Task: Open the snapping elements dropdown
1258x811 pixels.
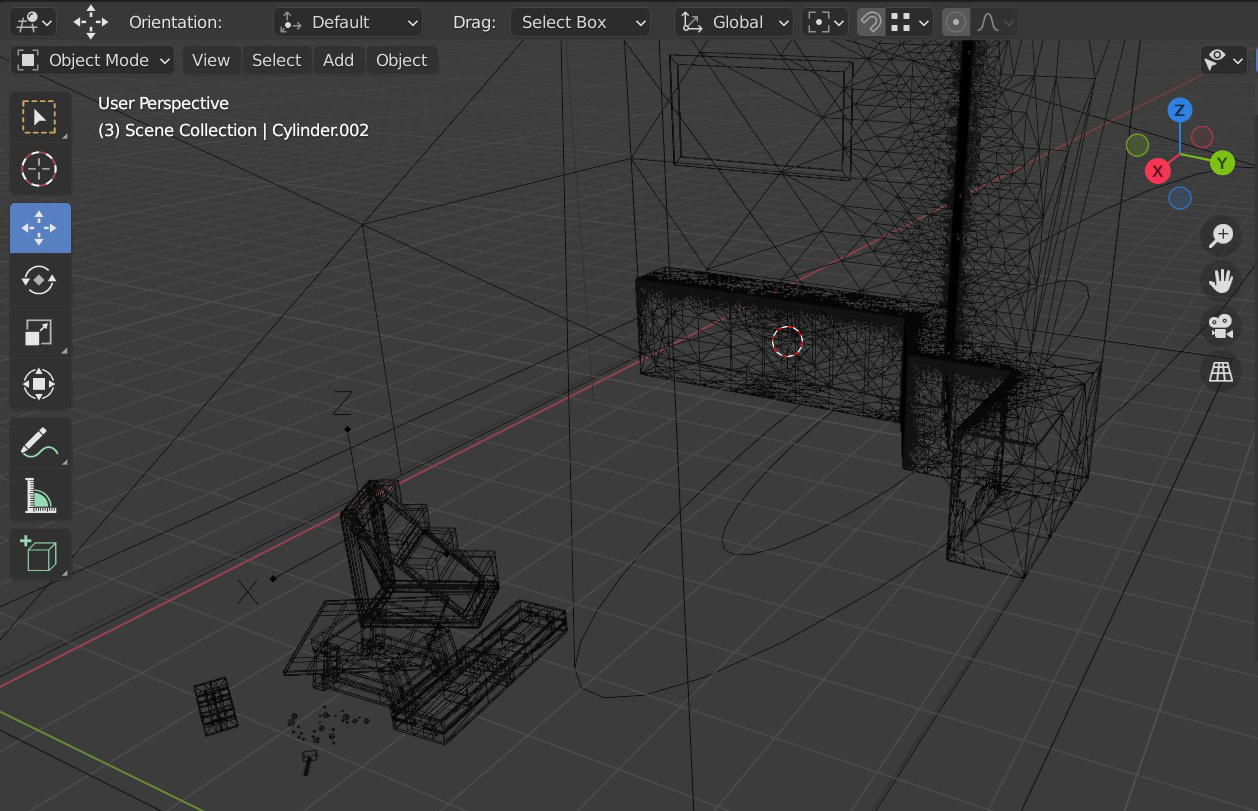Action: click(x=910, y=22)
